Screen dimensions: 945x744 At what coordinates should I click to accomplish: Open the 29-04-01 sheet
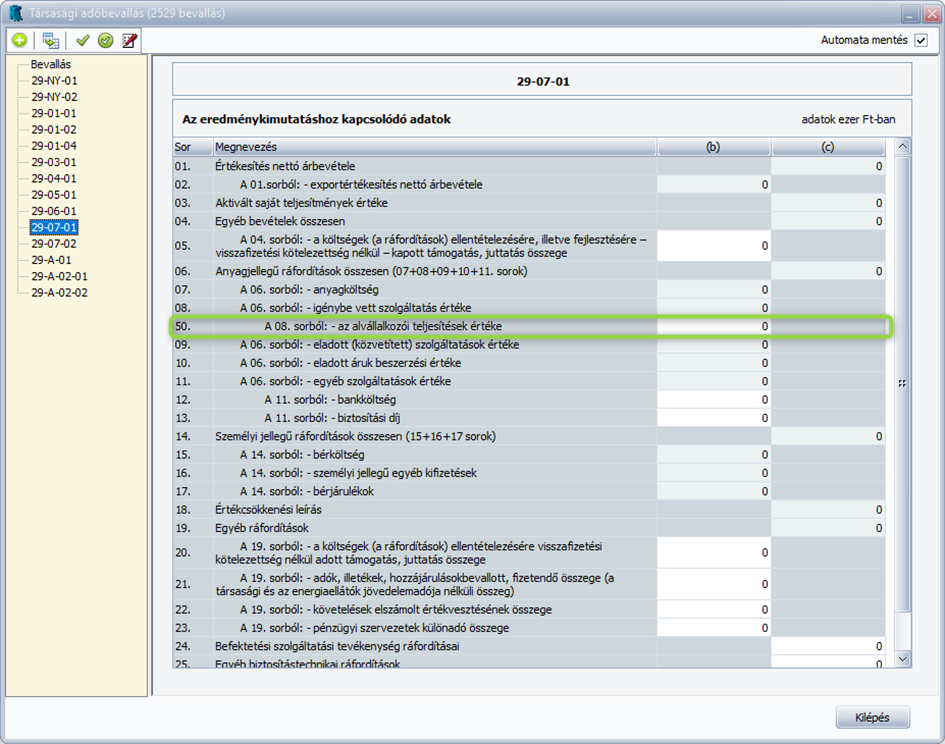click(54, 178)
